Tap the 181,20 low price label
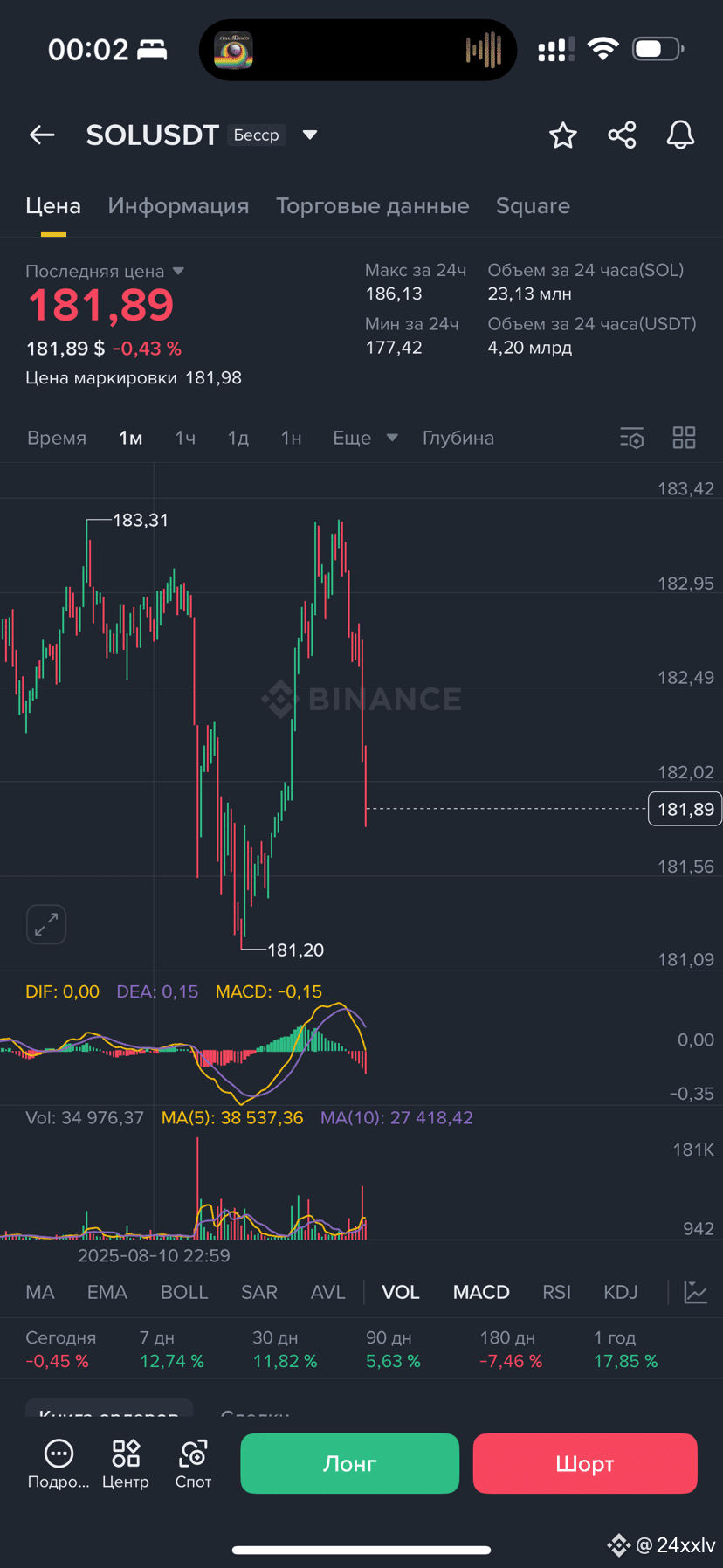This screenshot has width=723, height=1568. coord(296,950)
